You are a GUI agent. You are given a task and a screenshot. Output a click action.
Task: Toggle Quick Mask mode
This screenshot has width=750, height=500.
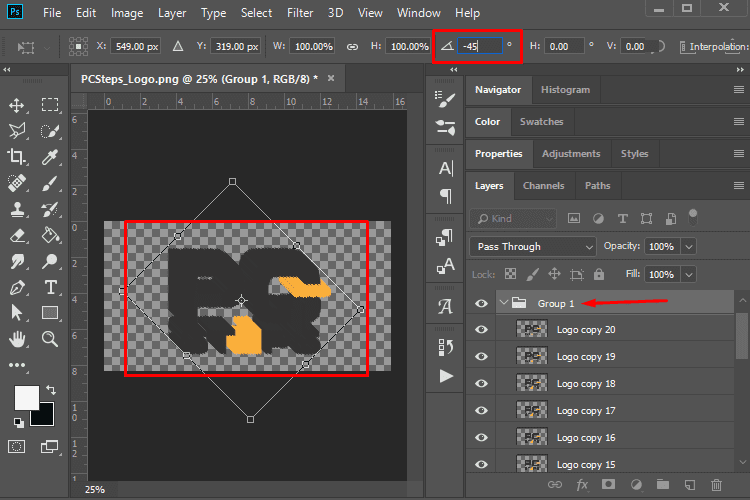[x=17, y=447]
